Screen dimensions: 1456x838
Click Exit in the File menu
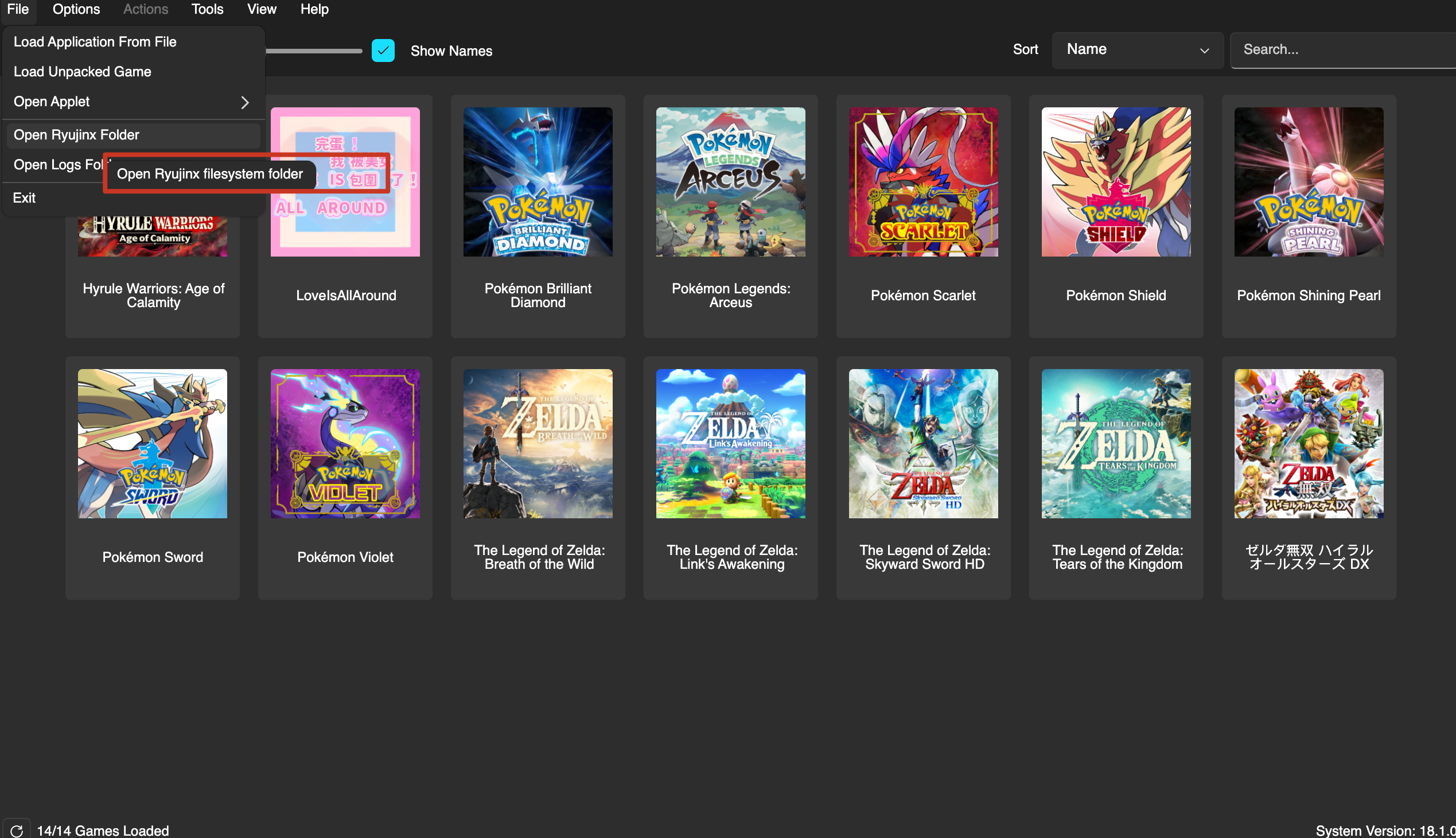point(24,198)
